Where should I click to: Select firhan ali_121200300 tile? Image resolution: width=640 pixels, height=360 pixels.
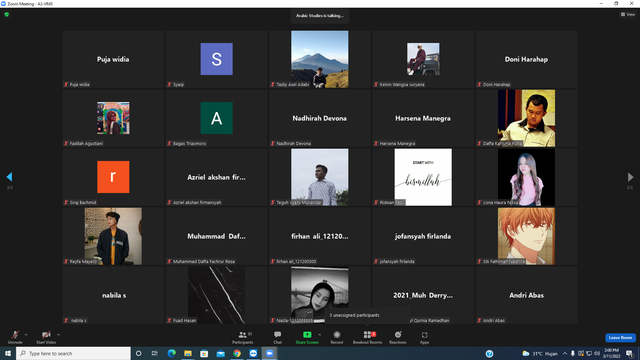tap(320, 236)
